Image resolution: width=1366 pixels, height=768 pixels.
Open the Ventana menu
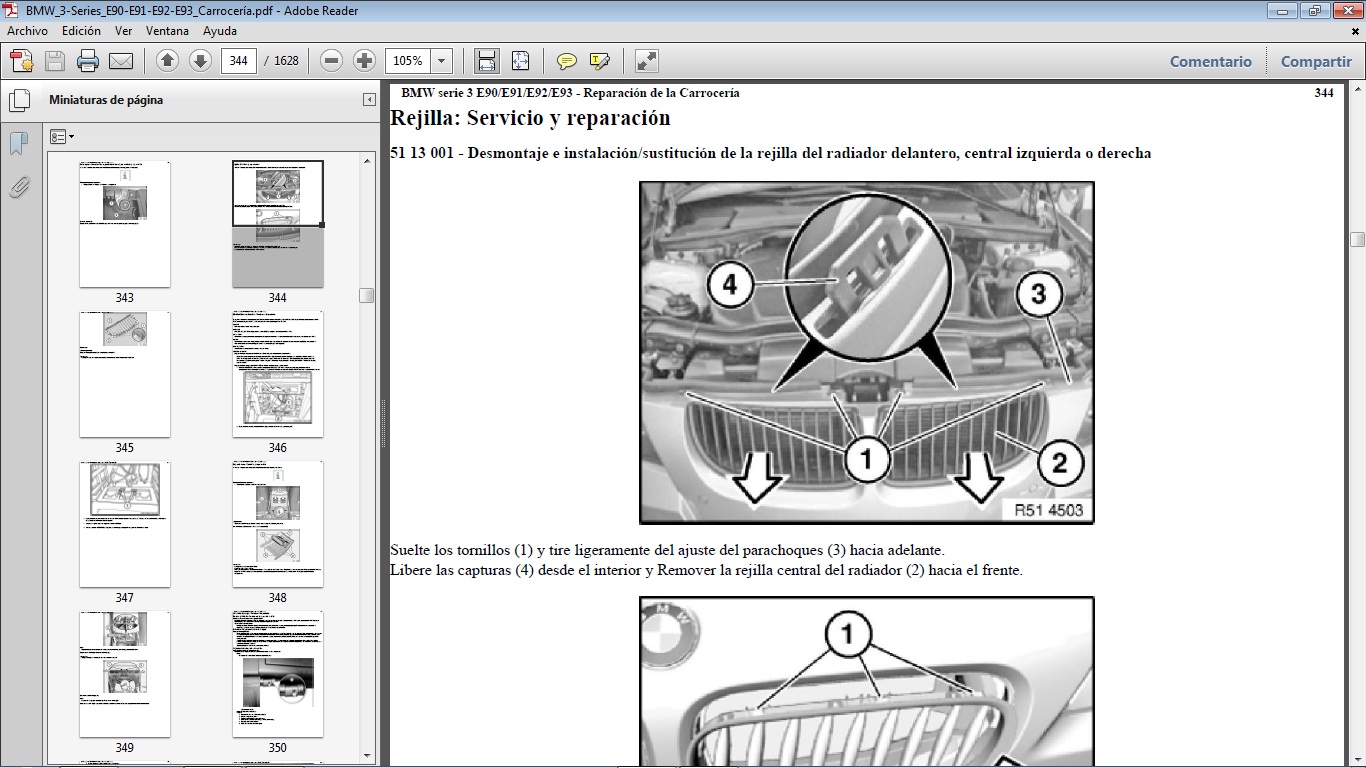point(168,31)
